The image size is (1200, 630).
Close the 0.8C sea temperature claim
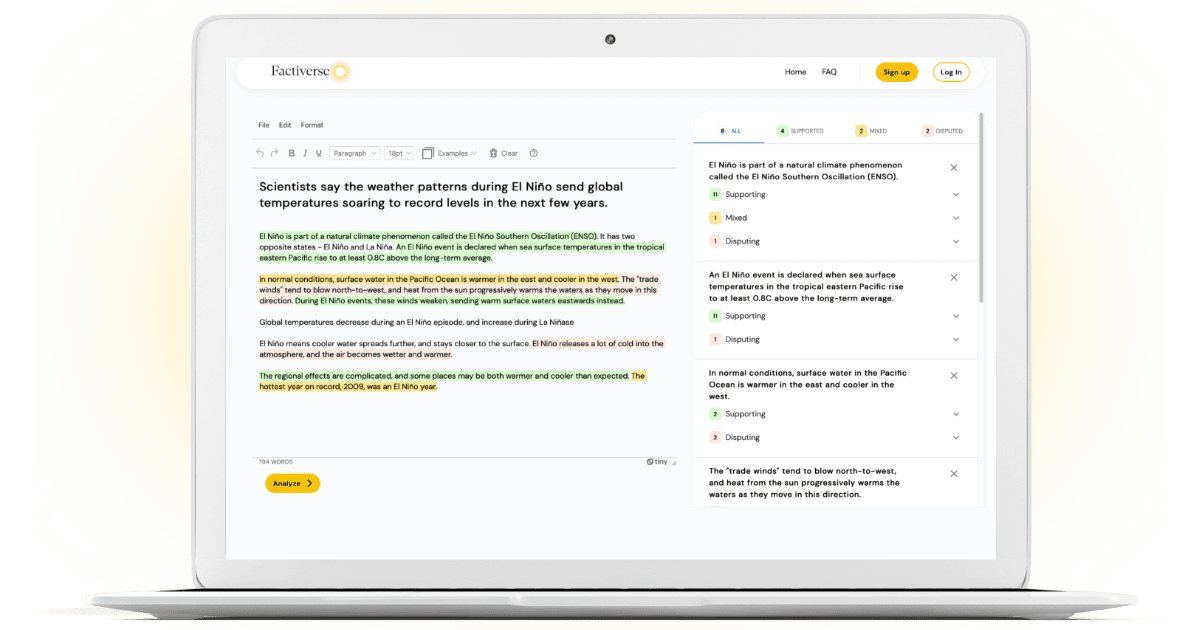pos(953,278)
